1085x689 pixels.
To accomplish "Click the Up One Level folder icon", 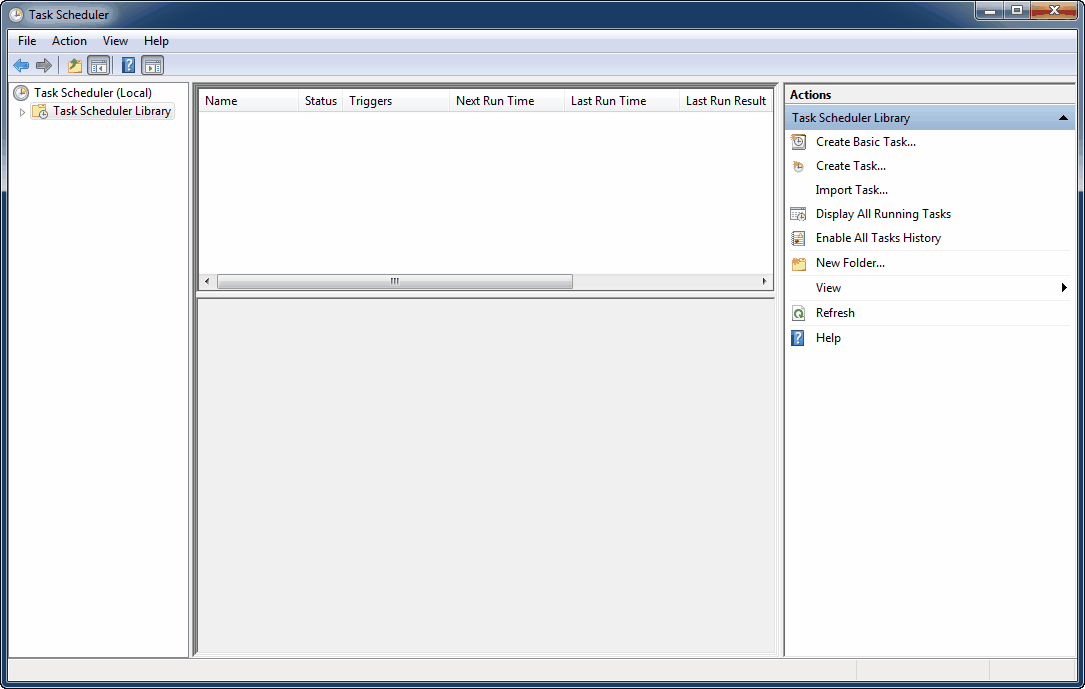I will point(75,66).
